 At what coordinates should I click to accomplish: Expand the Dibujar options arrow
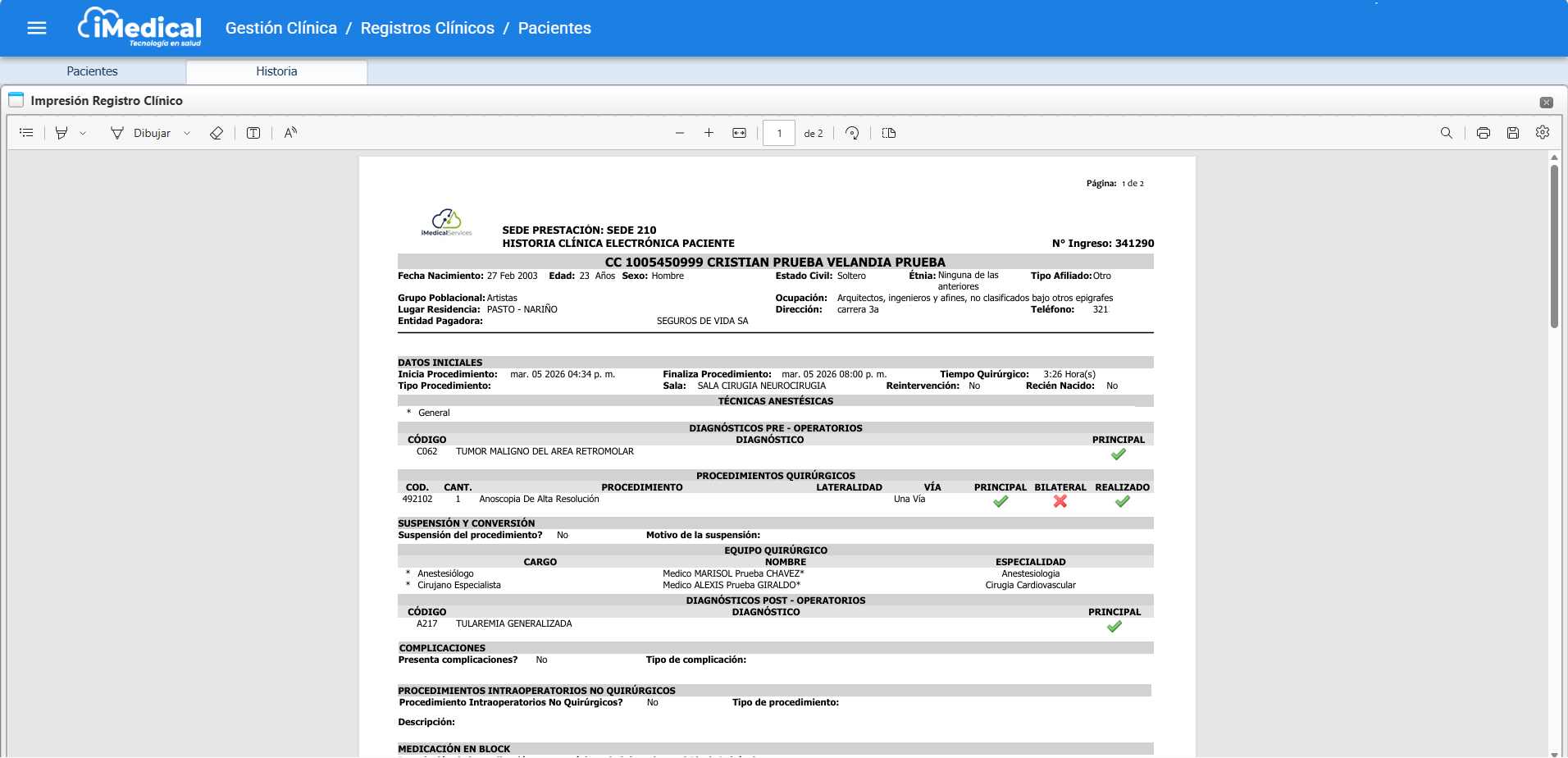187,133
